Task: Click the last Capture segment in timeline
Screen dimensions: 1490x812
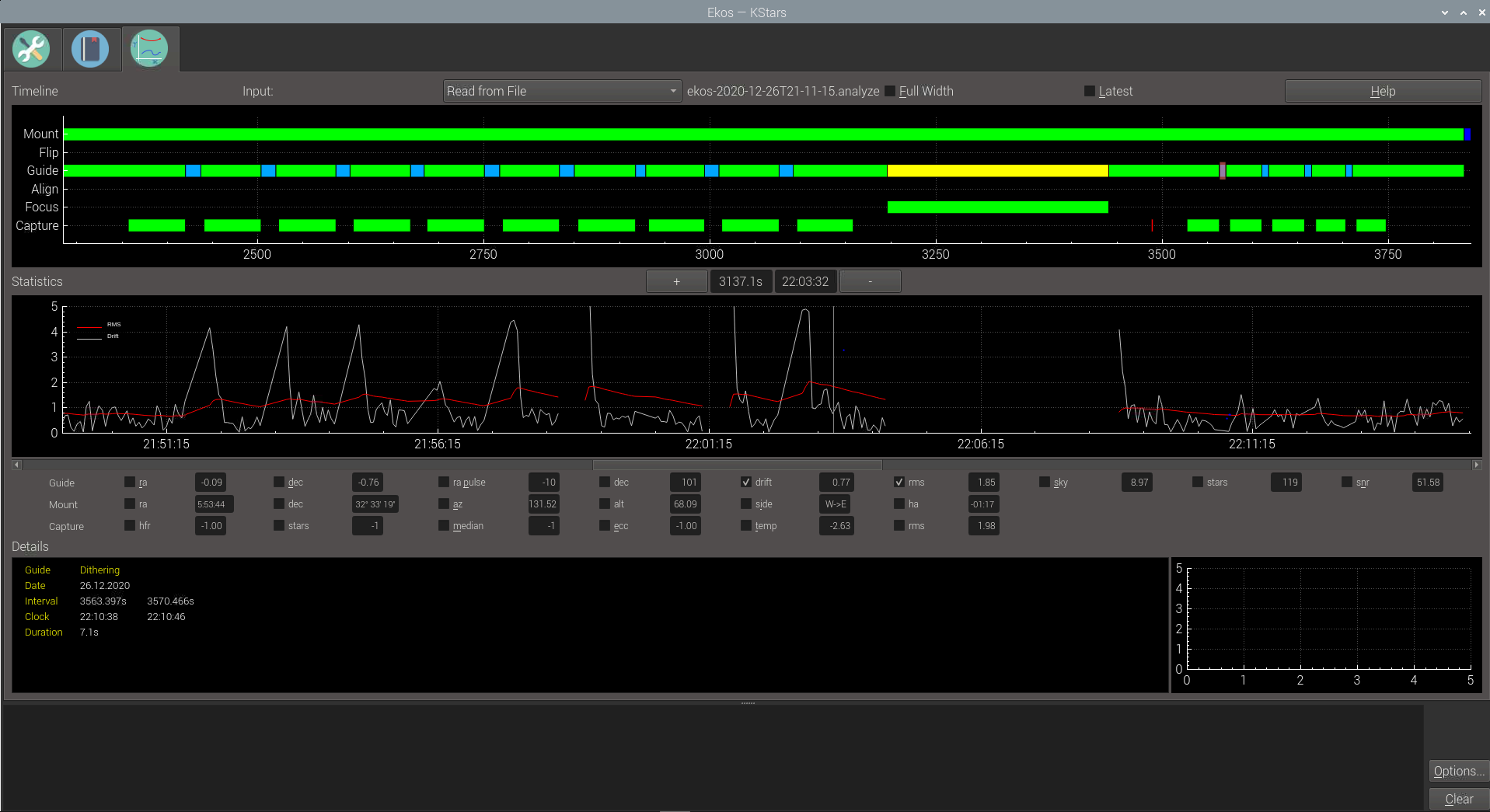Action: tap(1370, 225)
